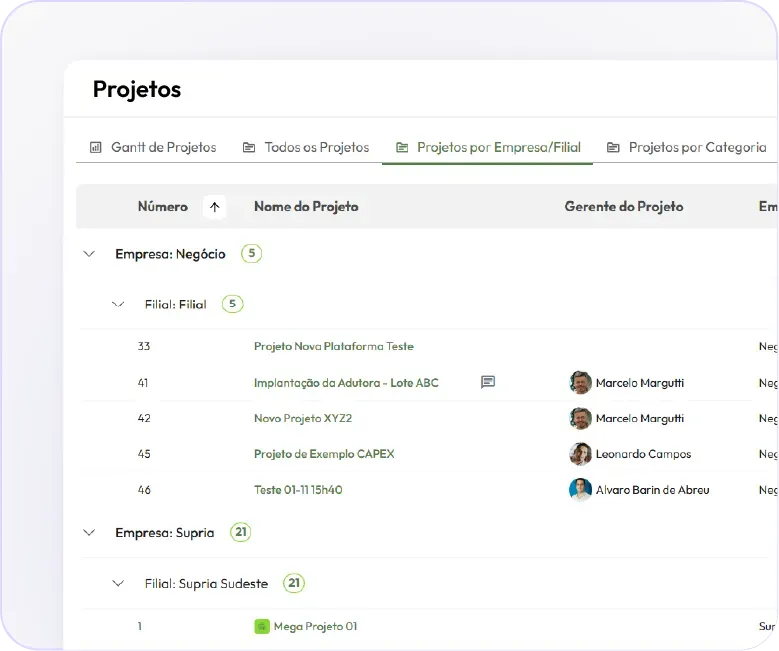Open Projeto Nova Plataforma Teste link
Image resolution: width=779 pixels, height=651 pixels.
pos(333,346)
